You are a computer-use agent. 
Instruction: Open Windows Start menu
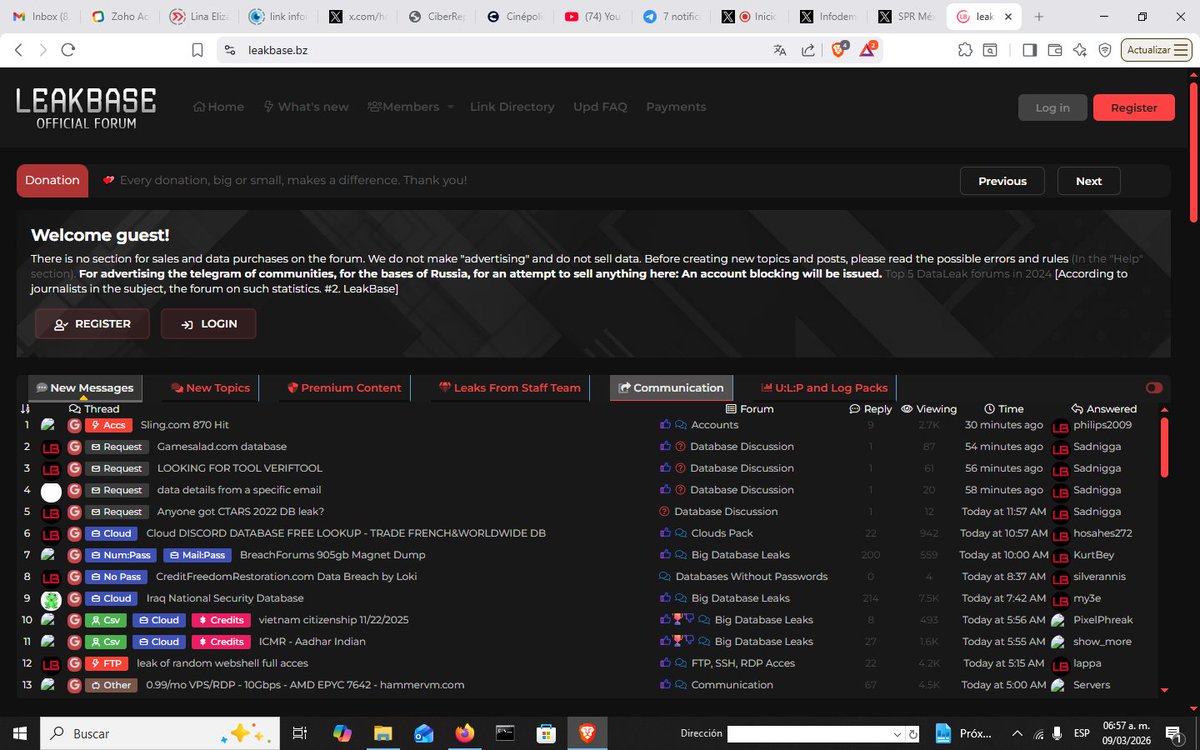click(x=18, y=733)
